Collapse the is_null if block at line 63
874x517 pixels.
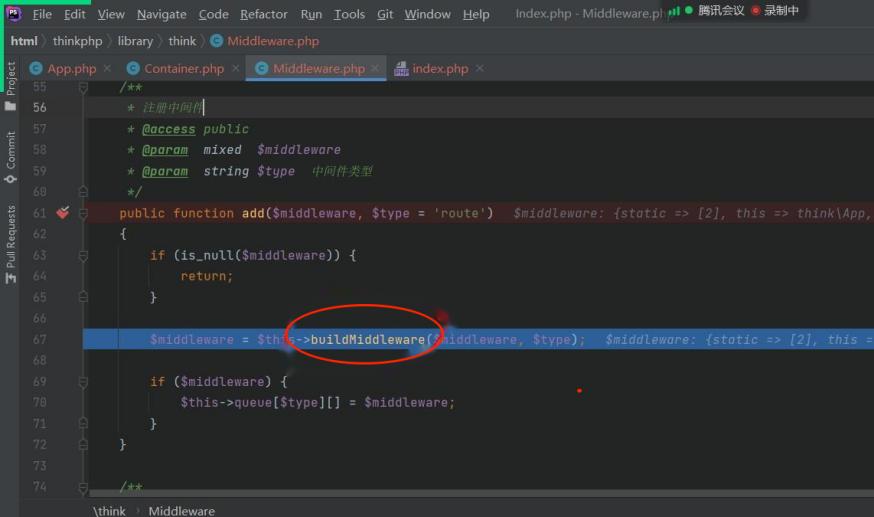pos(83,256)
